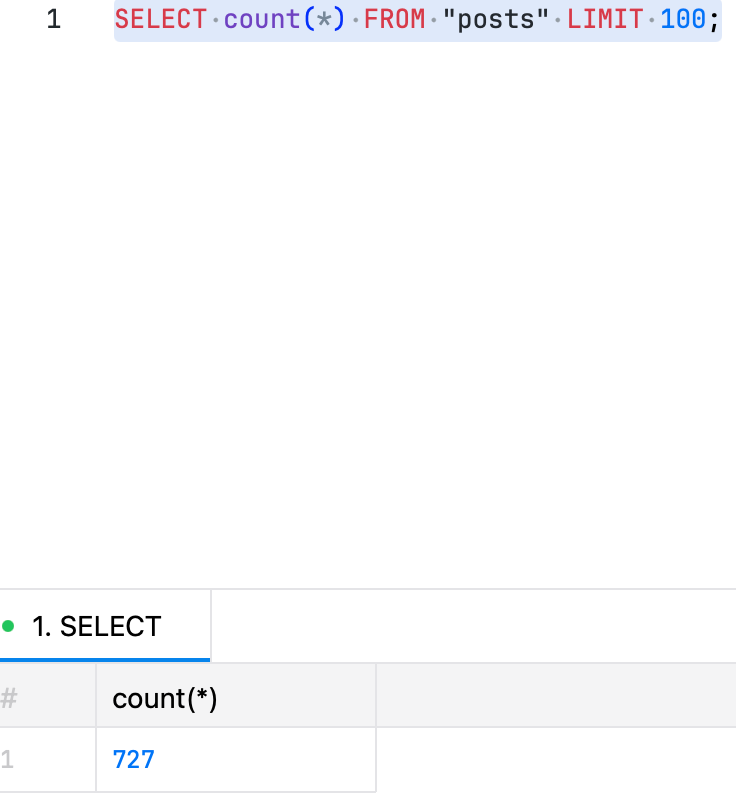Click the asterisk inside count parentheses
This screenshot has width=736, height=796.
point(323,20)
